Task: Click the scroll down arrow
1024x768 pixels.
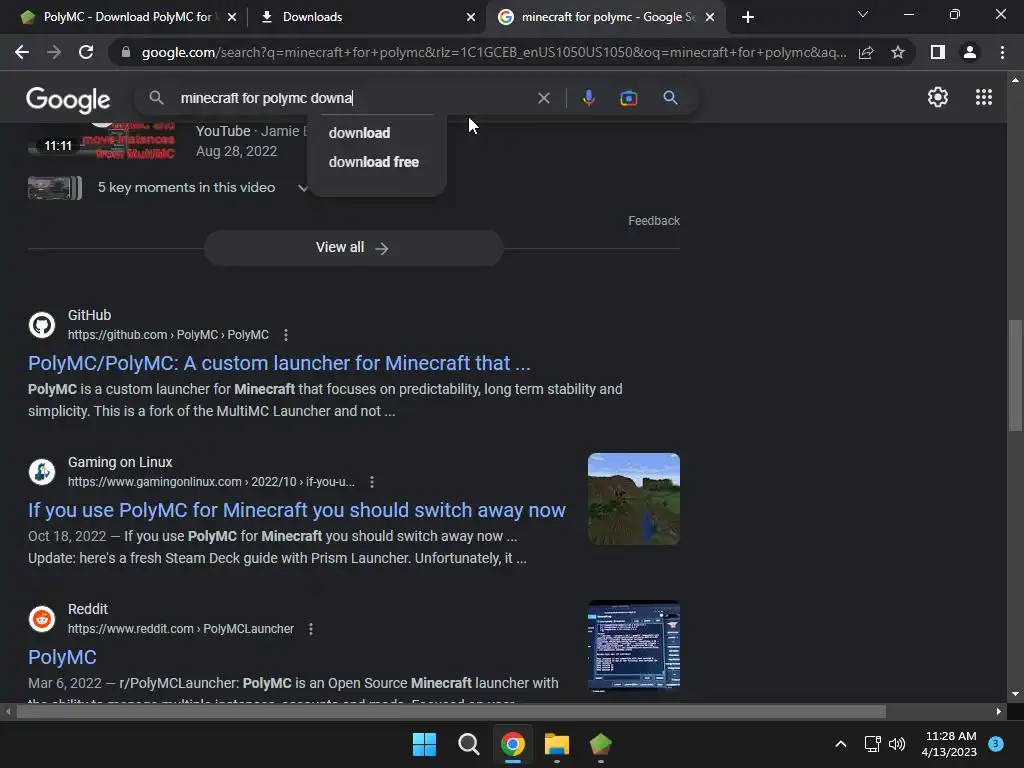Action: 1015,694
